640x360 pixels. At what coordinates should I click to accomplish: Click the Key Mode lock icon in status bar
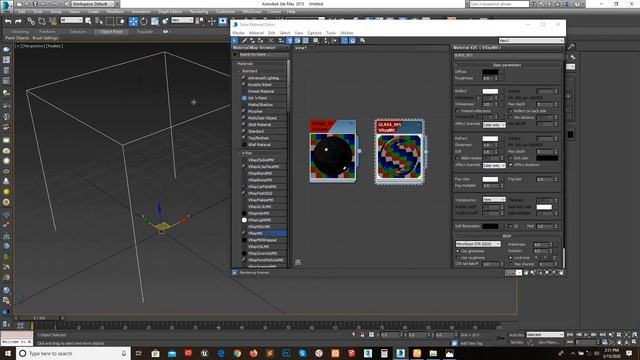(x=362, y=335)
